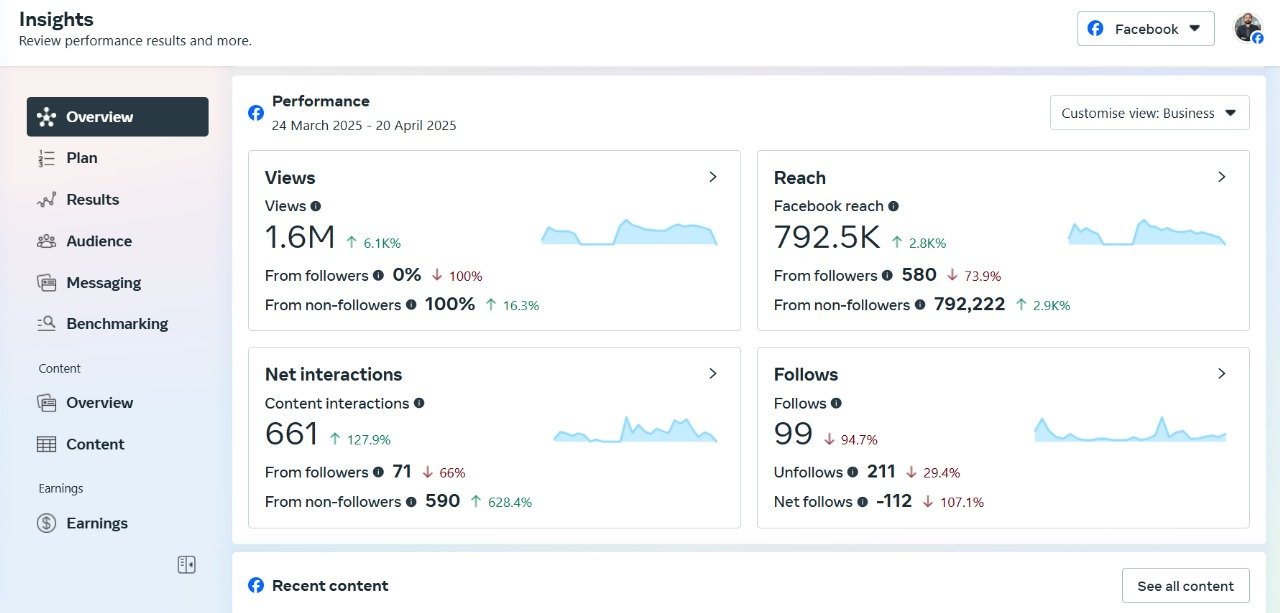Click the Content interactions sparkline chart
This screenshot has height=613, width=1280.
[x=636, y=429]
